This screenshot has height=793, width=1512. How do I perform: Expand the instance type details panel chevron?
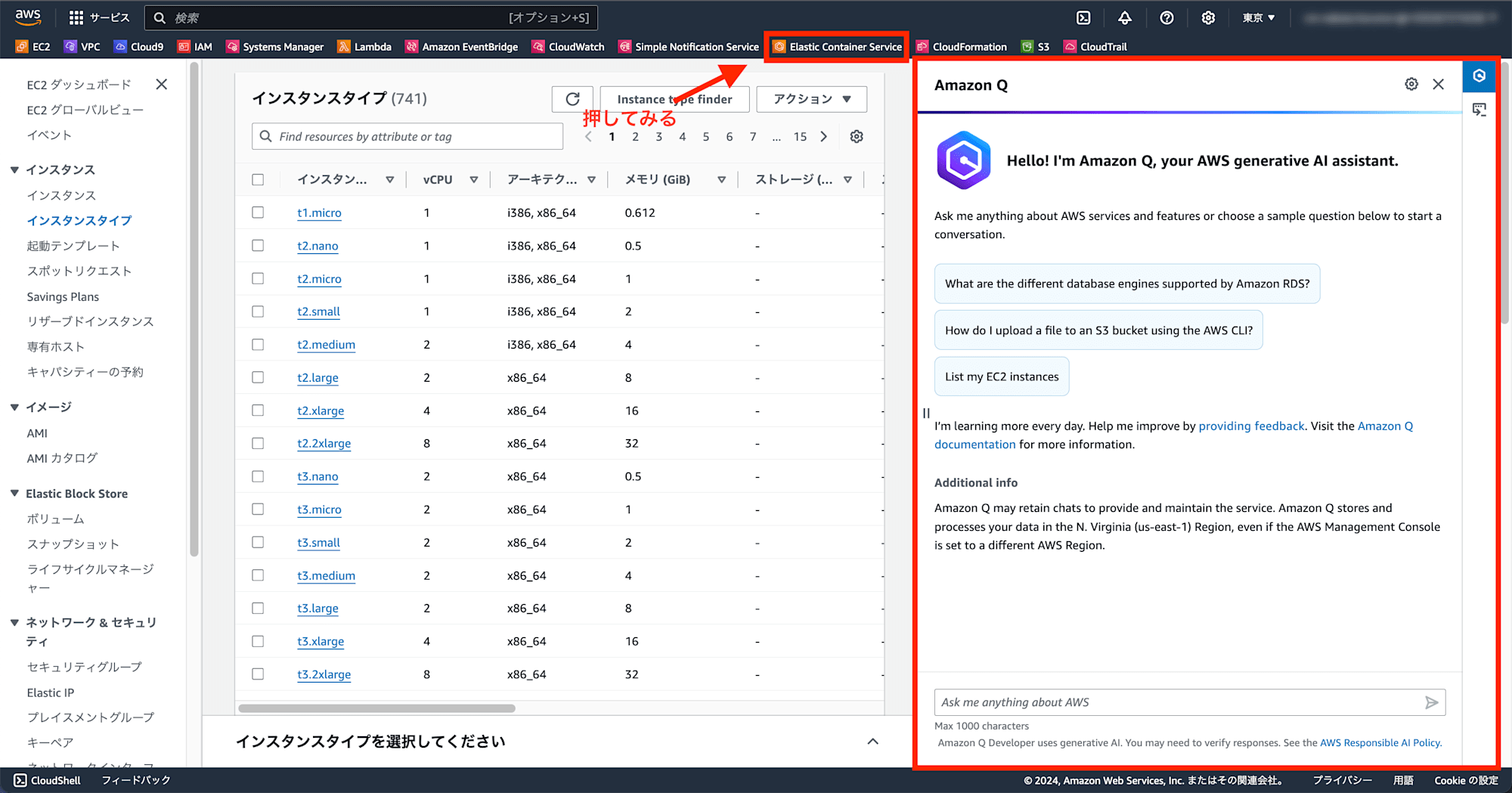(x=872, y=742)
